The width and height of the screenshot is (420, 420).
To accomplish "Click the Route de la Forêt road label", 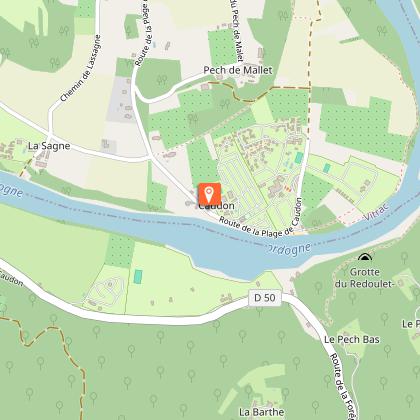I will pos(343,387).
